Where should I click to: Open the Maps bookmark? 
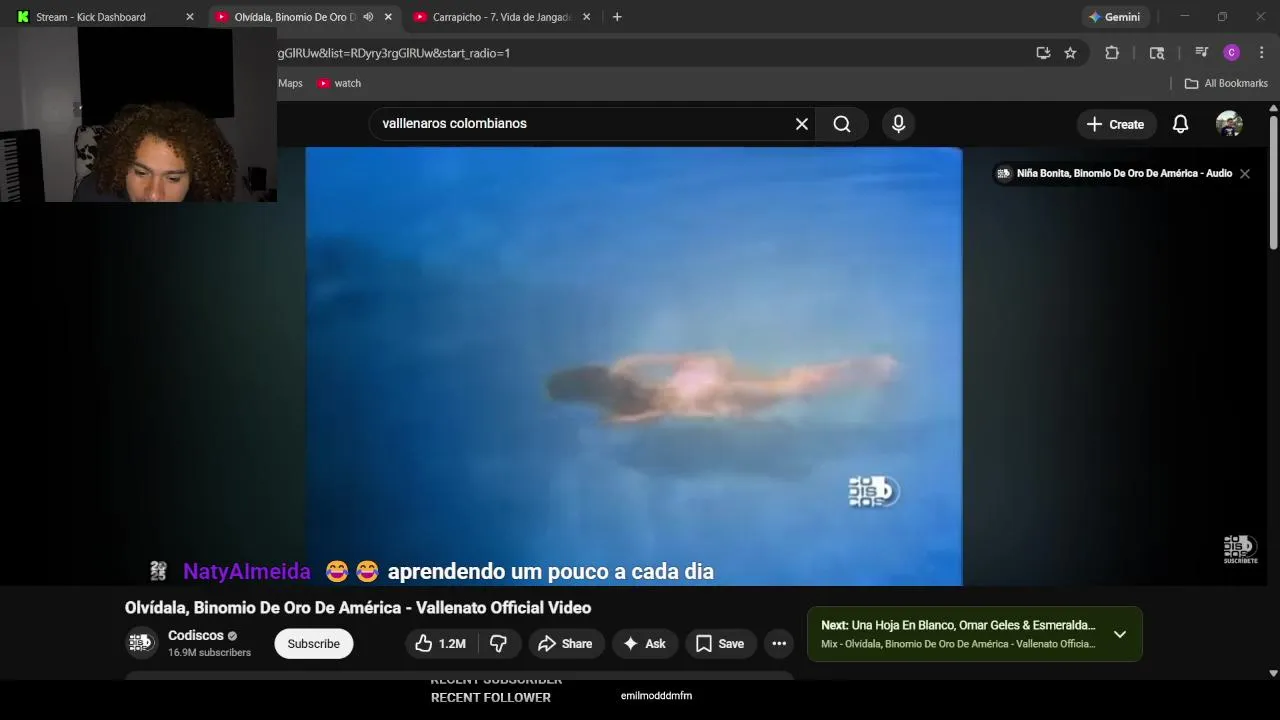(x=290, y=83)
